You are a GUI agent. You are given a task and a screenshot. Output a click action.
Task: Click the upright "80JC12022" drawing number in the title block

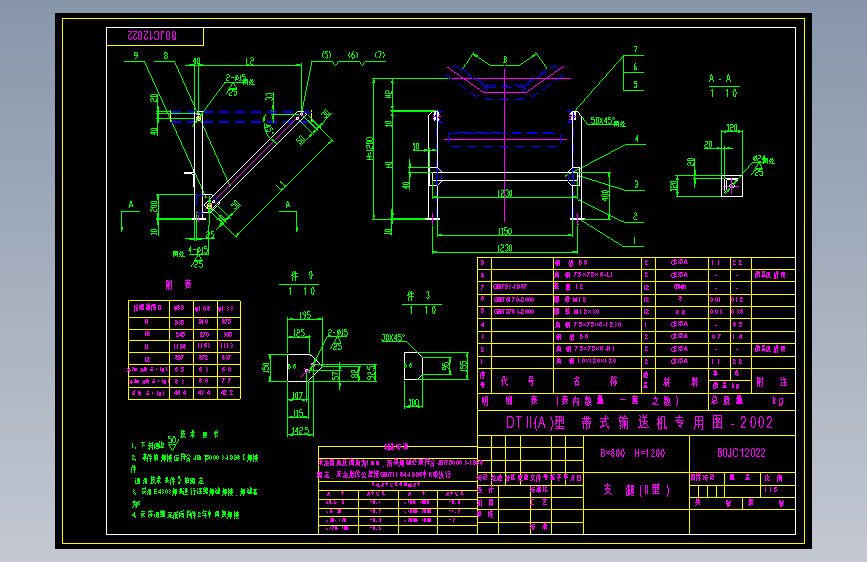tap(741, 453)
